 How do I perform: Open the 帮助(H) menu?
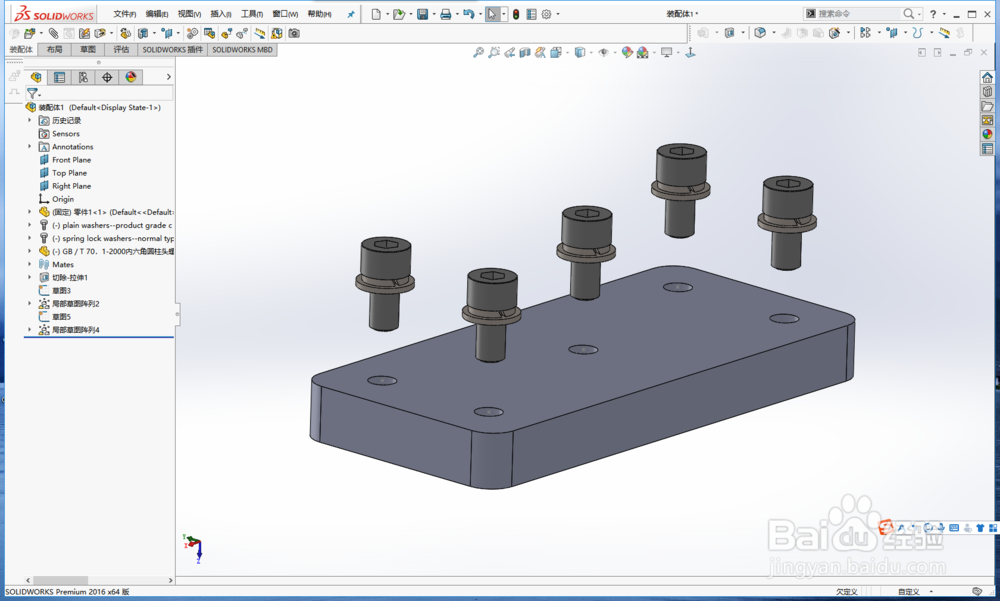point(320,14)
